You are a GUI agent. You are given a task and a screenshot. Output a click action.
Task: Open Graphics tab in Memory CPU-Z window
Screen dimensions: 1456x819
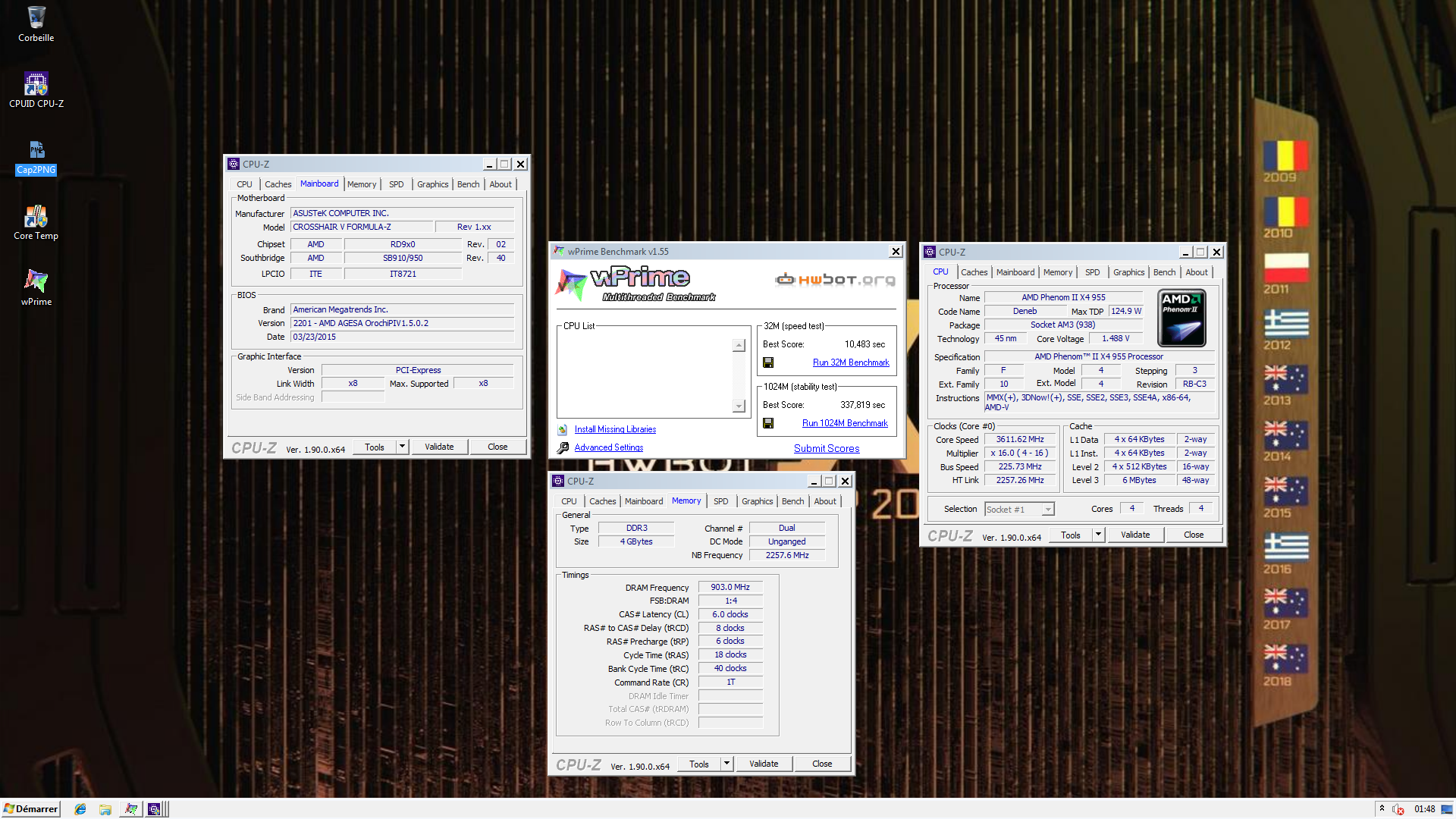coord(757,501)
